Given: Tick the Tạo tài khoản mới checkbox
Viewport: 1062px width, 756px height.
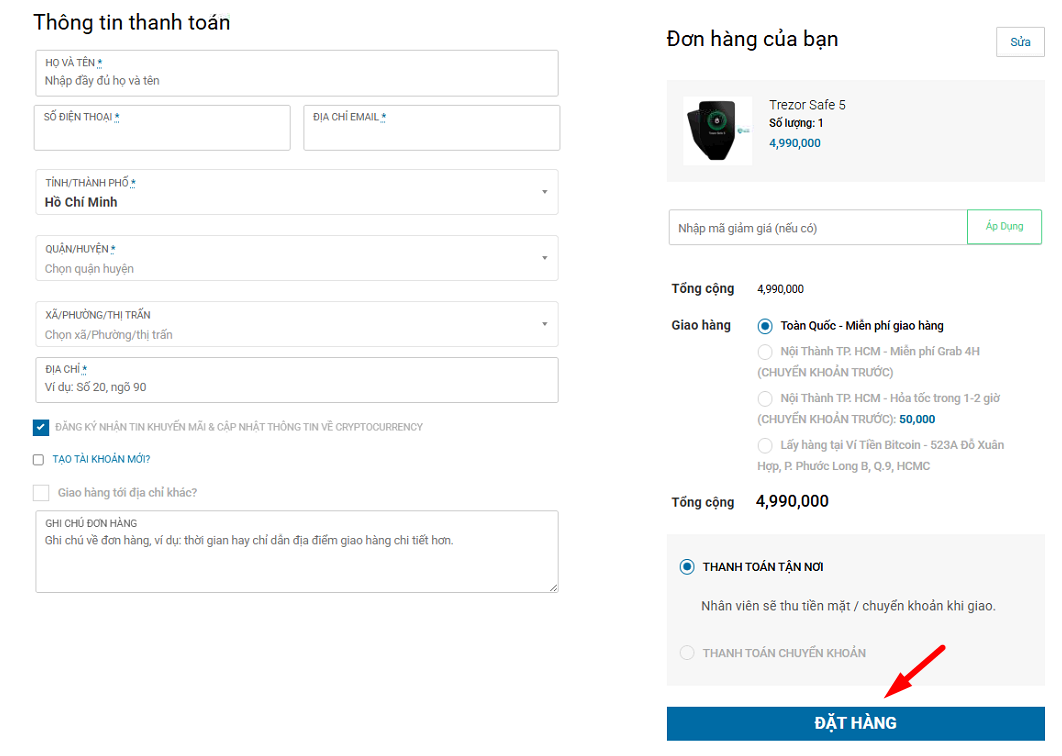Looking at the screenshot, I should (39, 459).
